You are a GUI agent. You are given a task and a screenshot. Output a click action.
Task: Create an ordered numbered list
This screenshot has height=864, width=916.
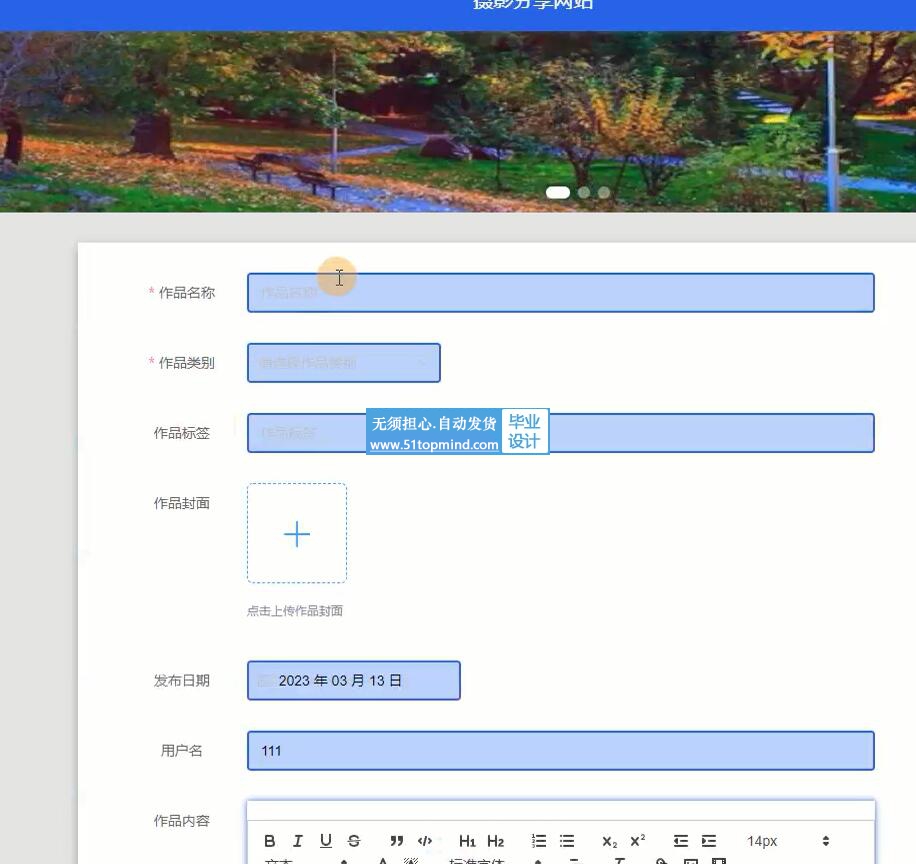point(539,841)
